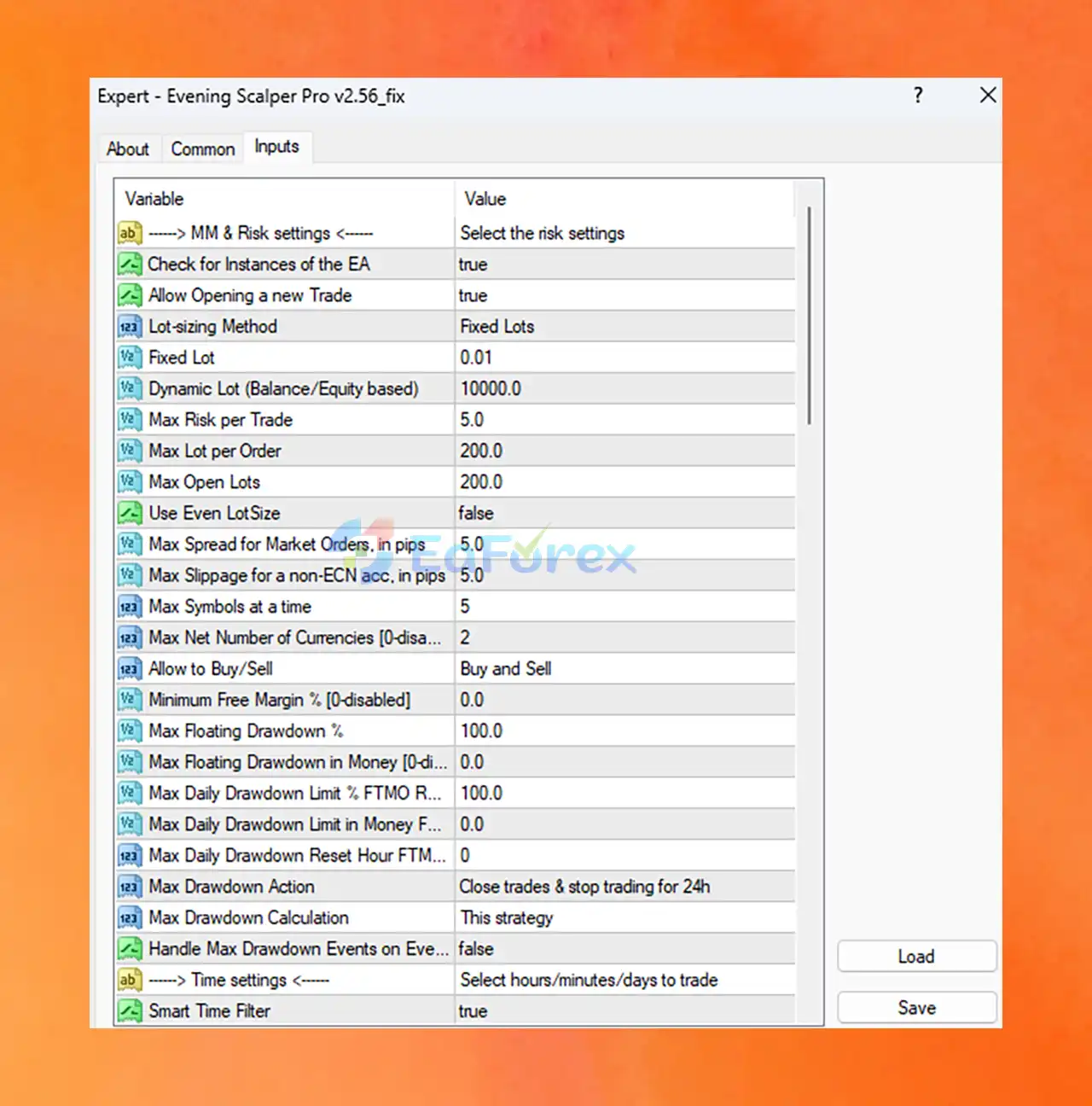Click the Save button
Image resolution: width=1092 pixels, height=1106 pixels.
(917, 1008)
